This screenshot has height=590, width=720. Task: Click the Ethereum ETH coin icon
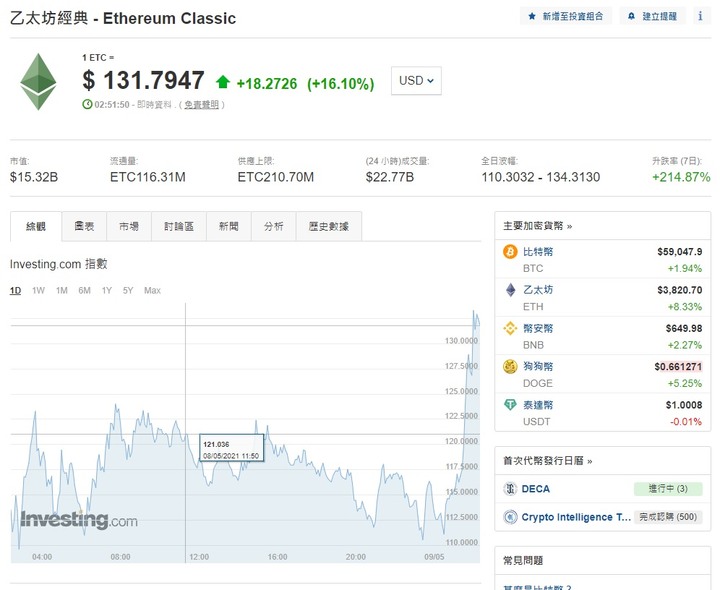pos(510,290)
